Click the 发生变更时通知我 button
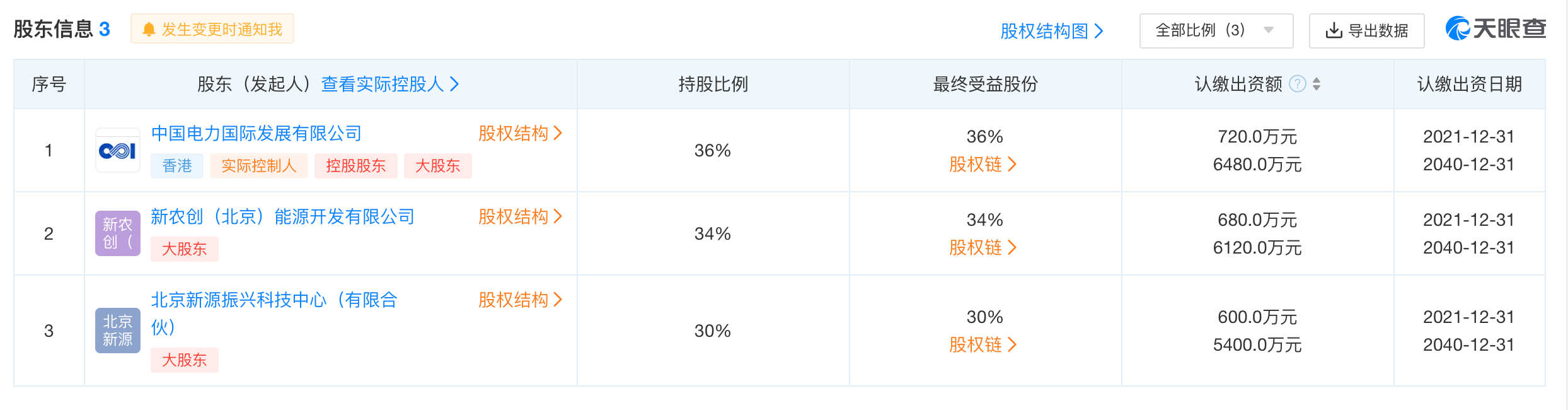This screenshot has width=1568, height=410. [212, 30]
